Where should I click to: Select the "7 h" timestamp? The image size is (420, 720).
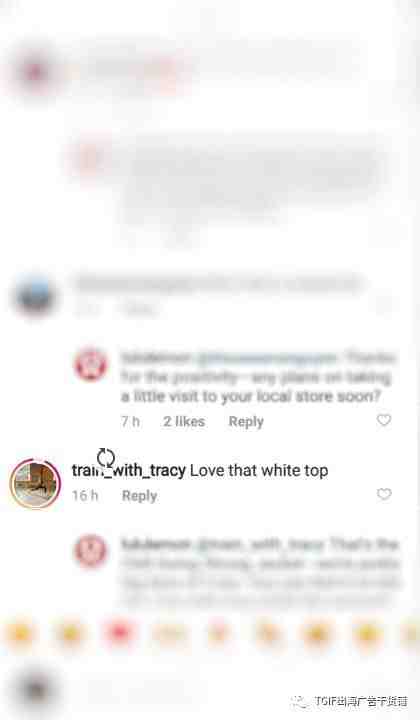[x=131, y=421]
